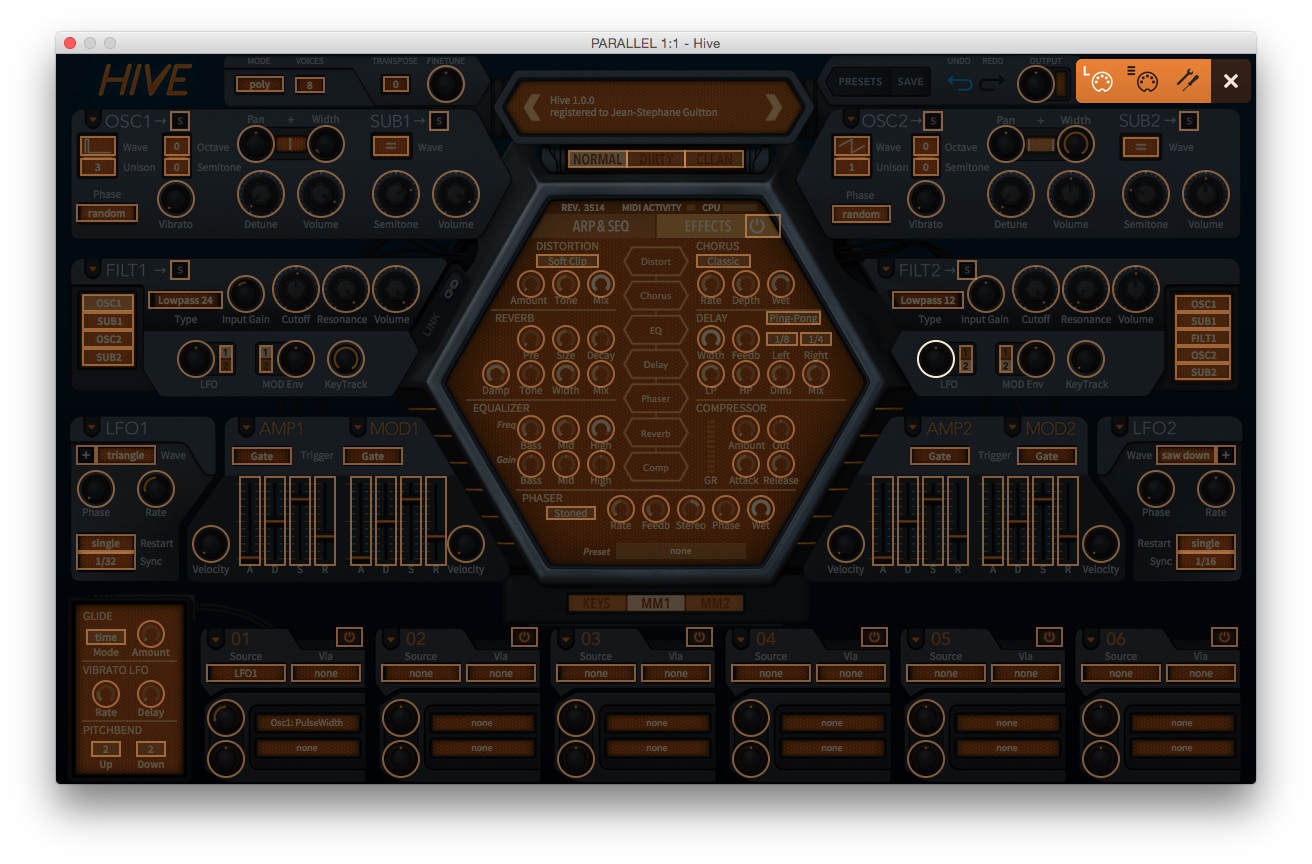The width and height of the screenshot is (1312, 864).
Task: Toggle FILT1 input on the FILT2 source list
Action: tap(1203, 338)
